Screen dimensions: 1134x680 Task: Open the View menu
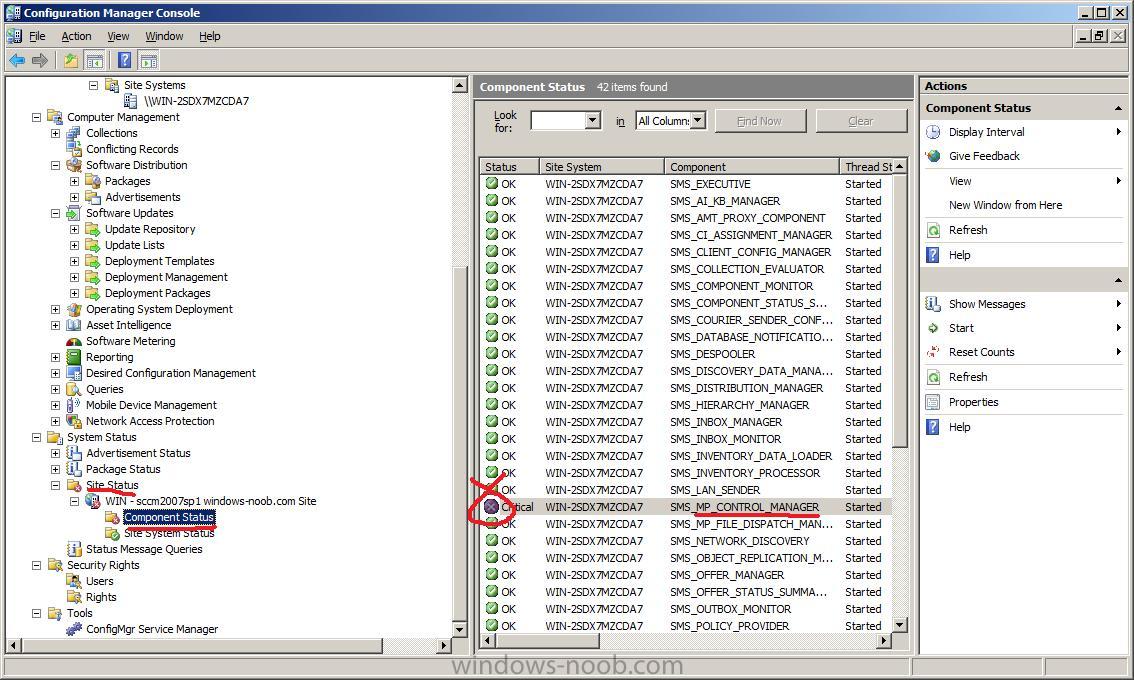[118, 36]
